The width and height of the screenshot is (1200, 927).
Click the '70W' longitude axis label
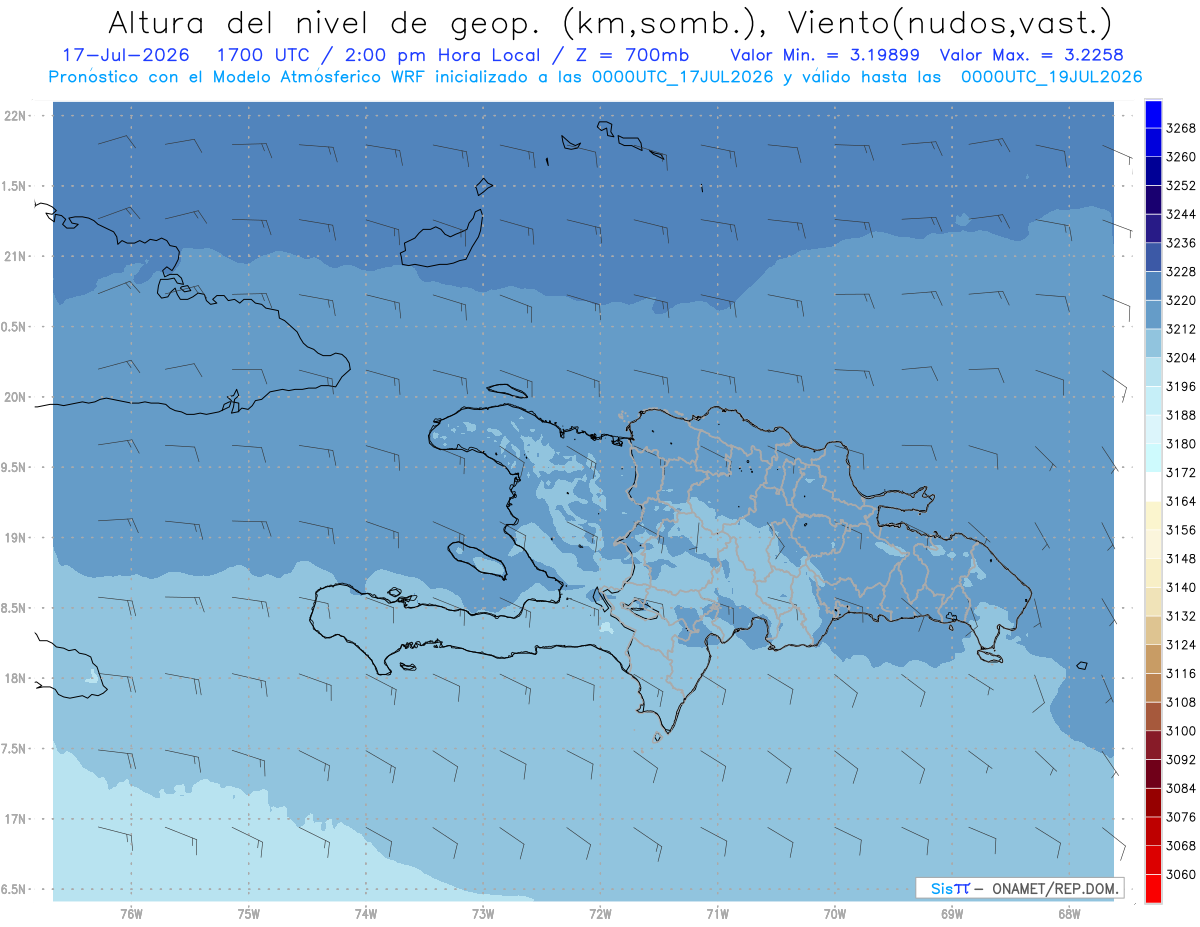click(x=835, y=914)
